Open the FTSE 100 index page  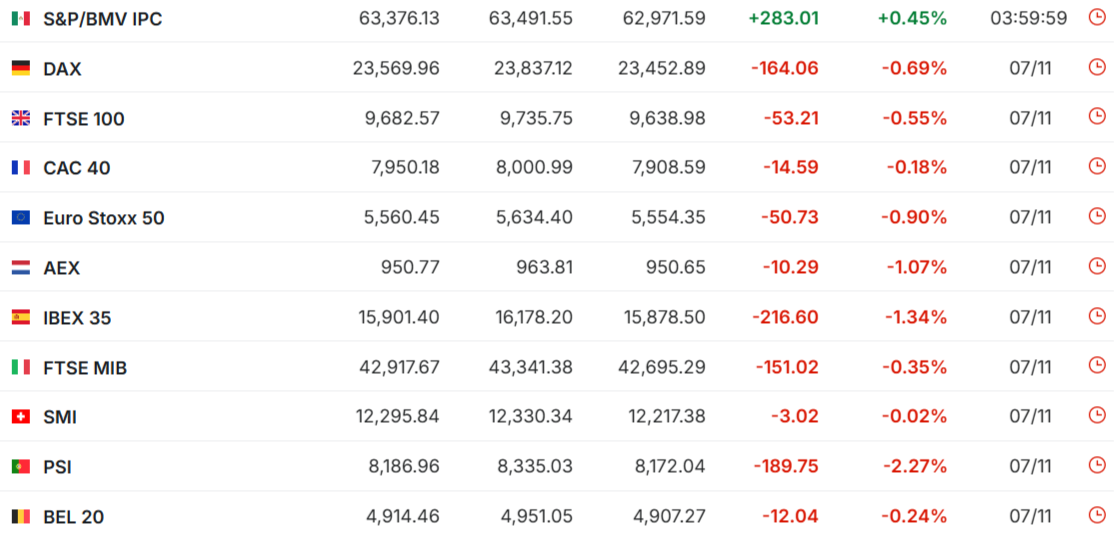click(x=84, y=119)
